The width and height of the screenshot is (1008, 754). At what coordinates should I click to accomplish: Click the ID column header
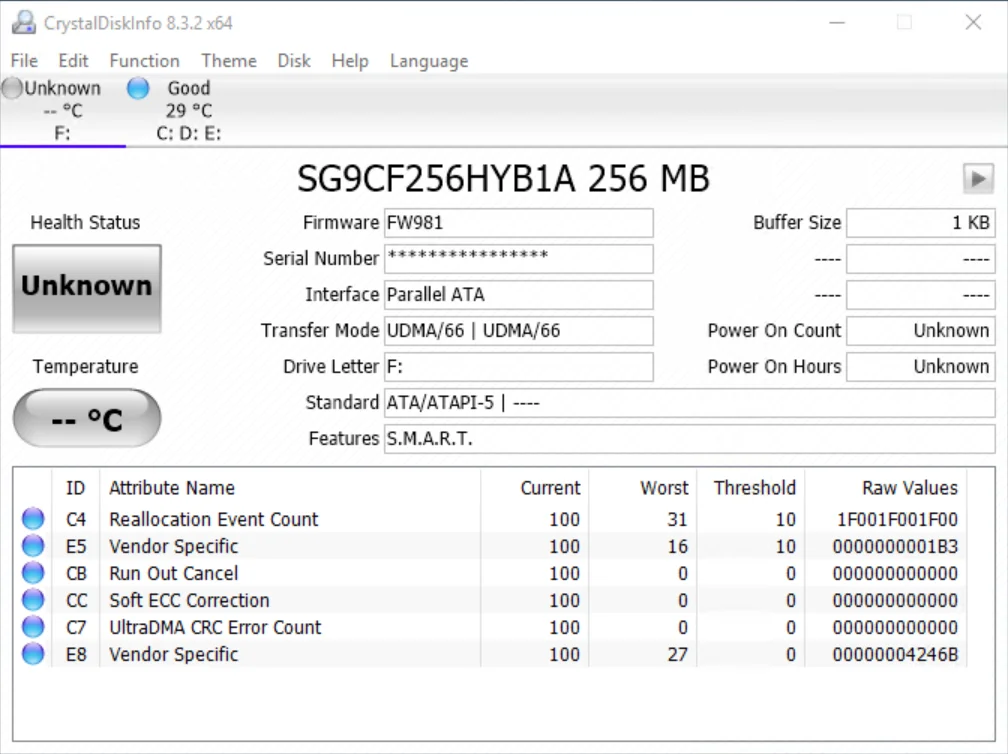pyautogui.click(x=75, y=488)
